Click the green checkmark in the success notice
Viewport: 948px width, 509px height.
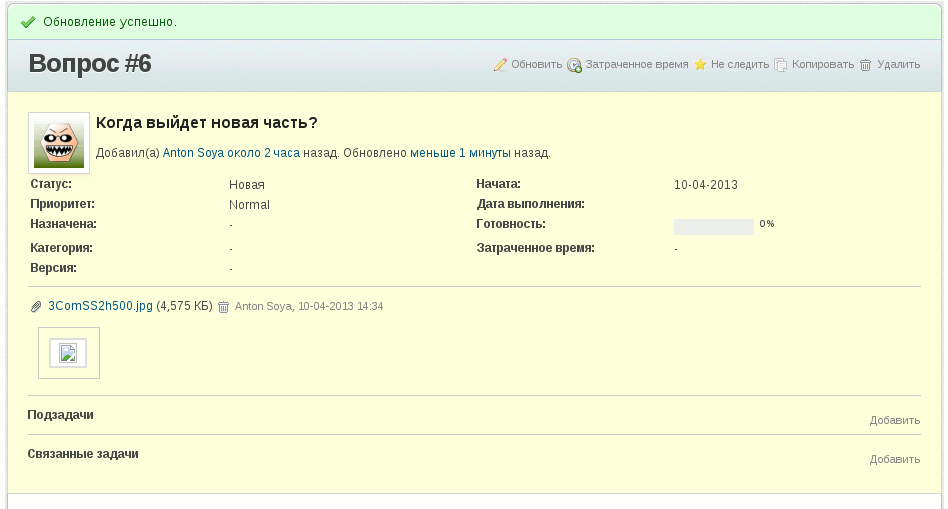pyautogui.click(x=28, y=22)
